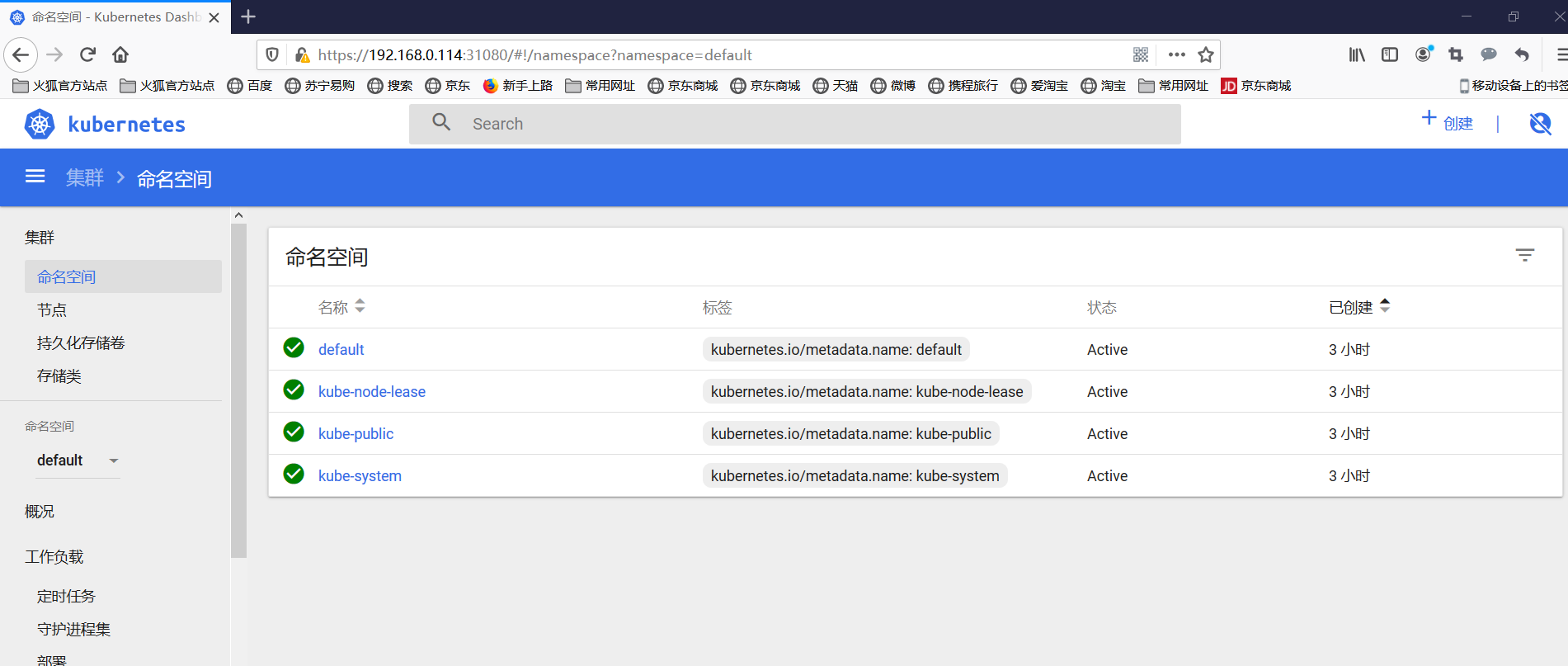The image size is (1568, 666).
Task: Expand the default namespace dropdown
Action: coord(78,461)
